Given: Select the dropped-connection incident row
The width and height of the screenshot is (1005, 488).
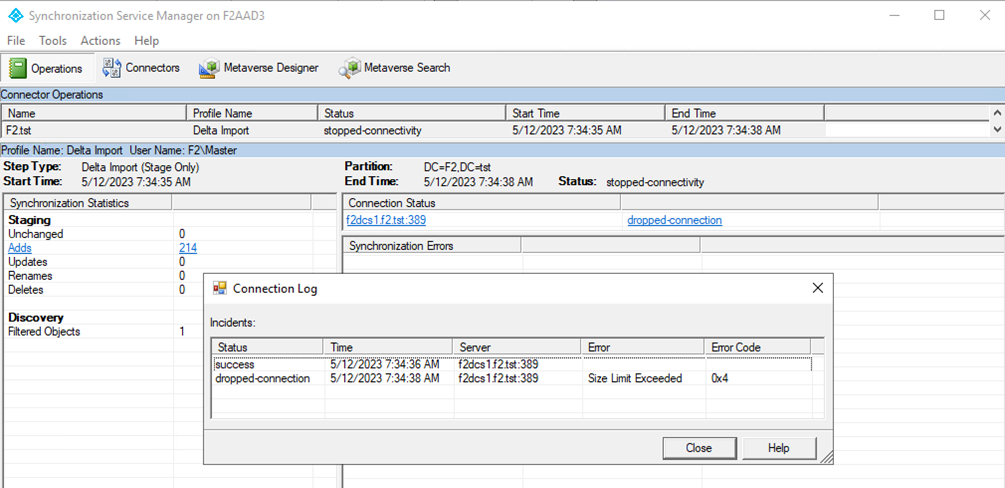Looking at the screenshot, I should [x=513, y=378].
